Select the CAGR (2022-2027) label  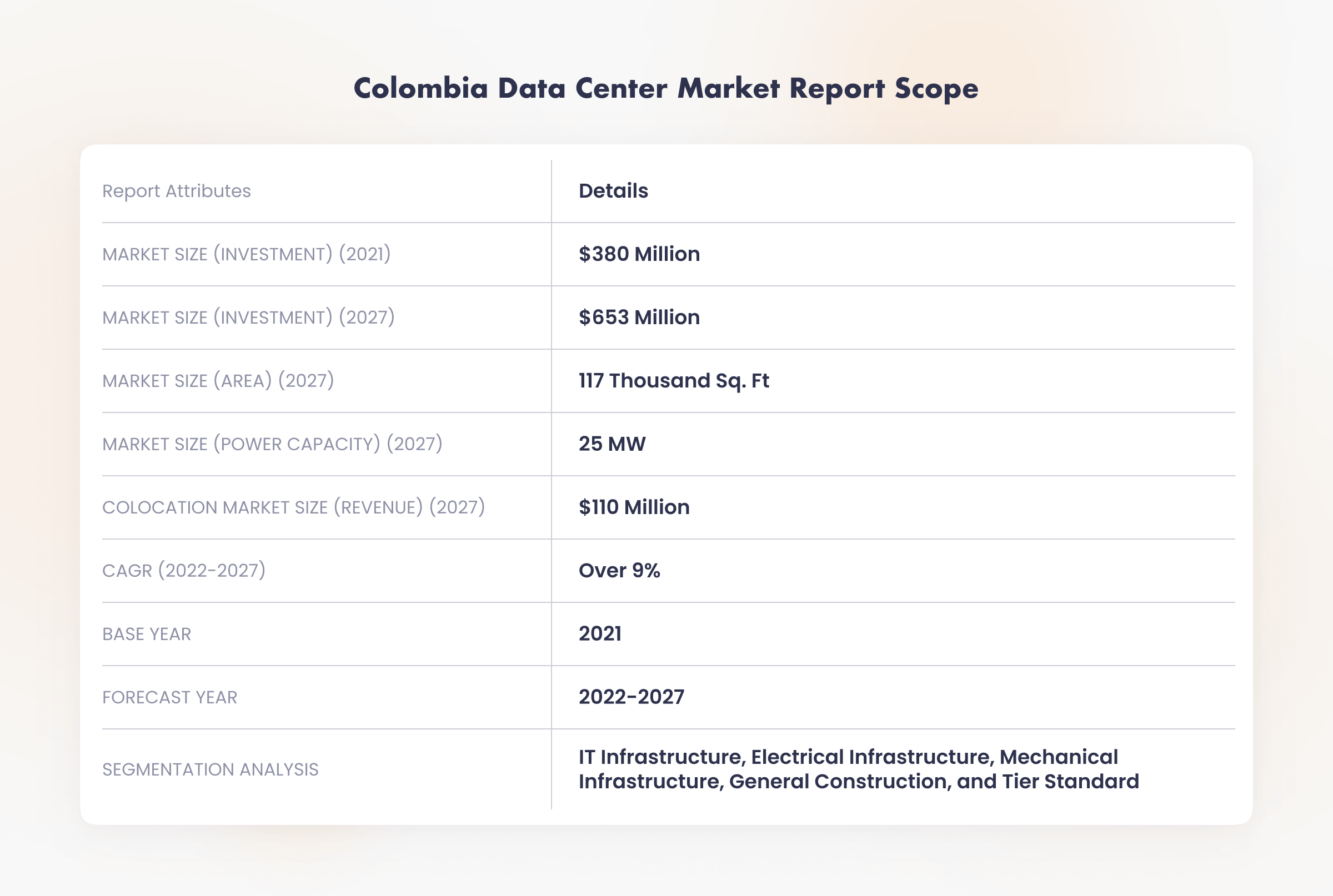[183, 571]
